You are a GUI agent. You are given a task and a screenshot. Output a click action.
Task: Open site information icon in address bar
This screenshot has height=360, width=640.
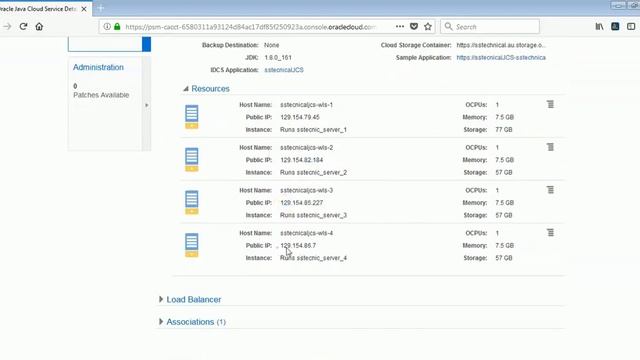tap(107, 27)
